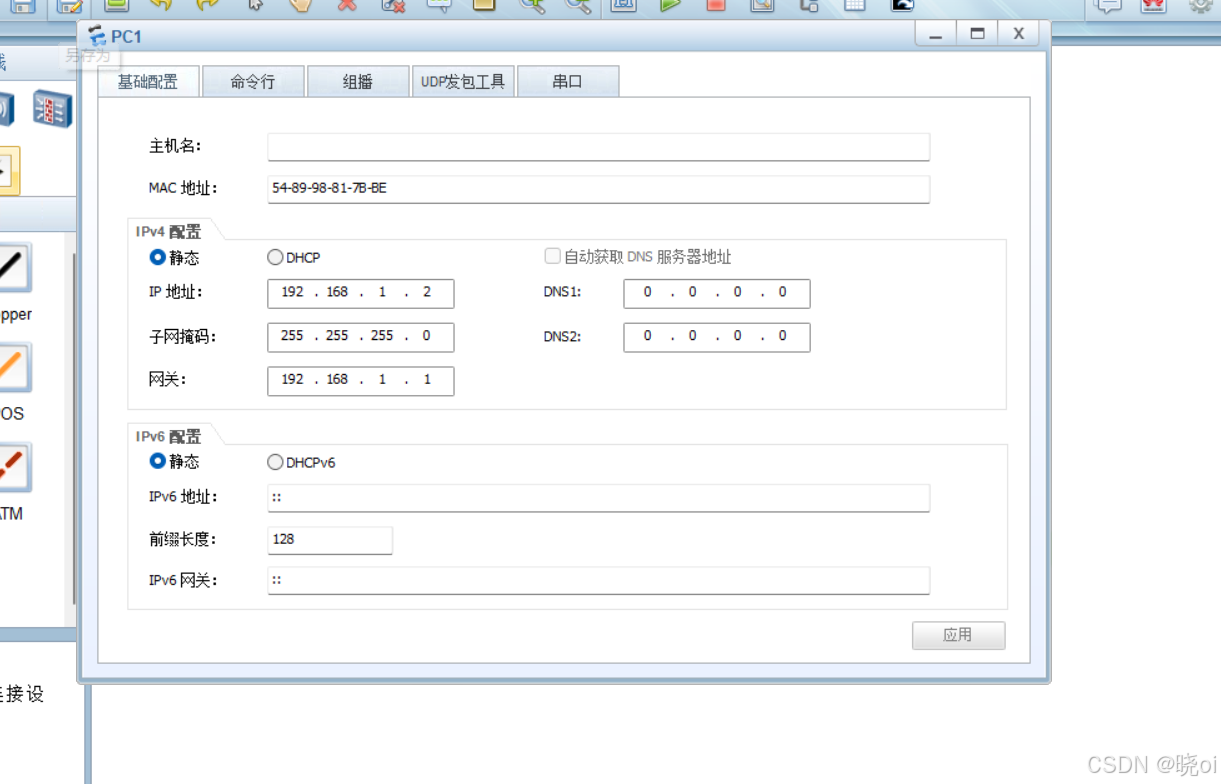1221x784 pixels.
Task: Click the DNS2 address field
Action: pyautogui.click(x=716, y=337)
